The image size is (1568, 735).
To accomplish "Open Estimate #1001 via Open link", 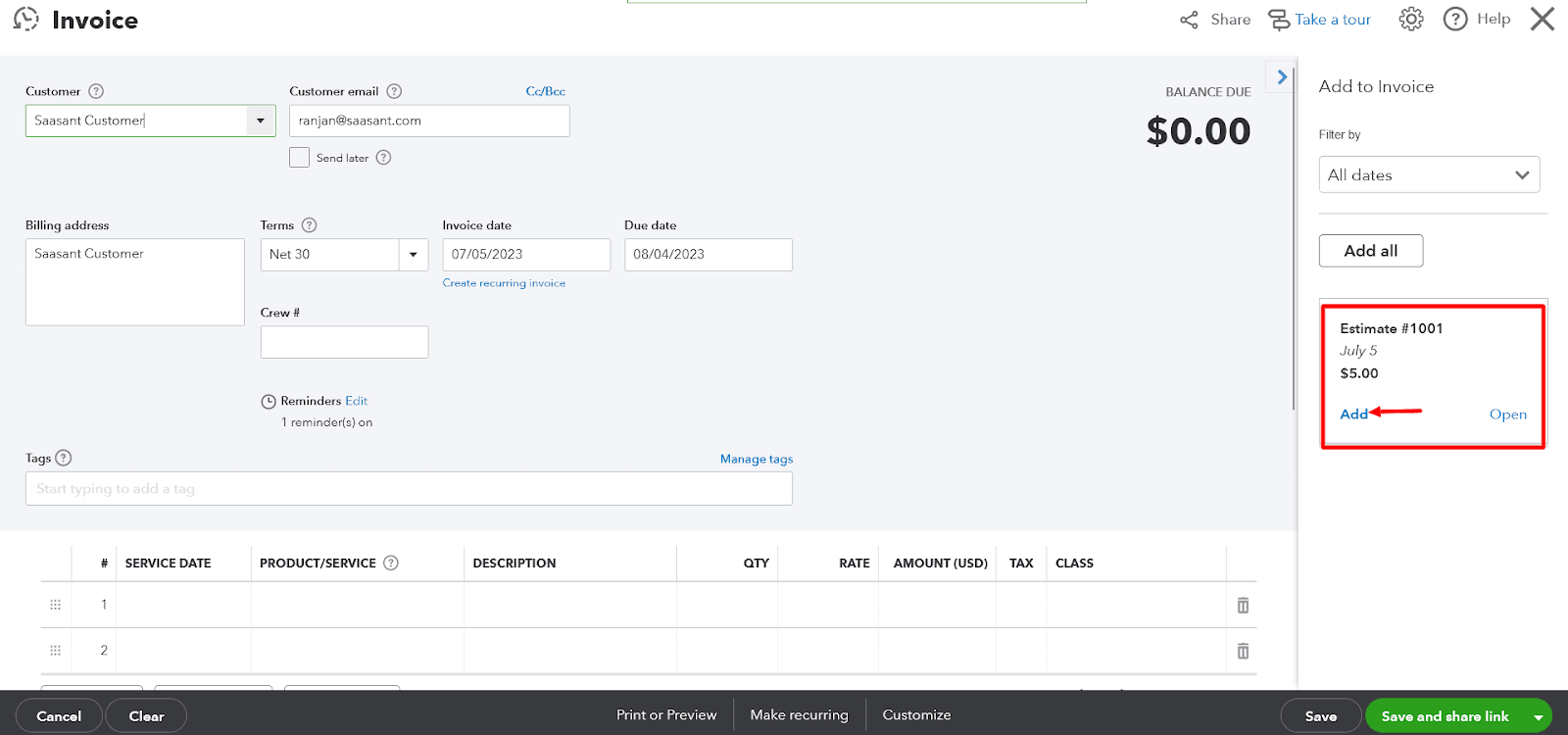I will click(x=1507, y=415).
